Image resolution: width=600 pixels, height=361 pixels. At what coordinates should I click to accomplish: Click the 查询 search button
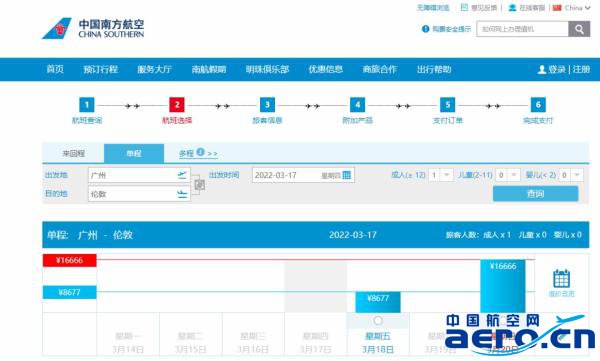(535, 194)
